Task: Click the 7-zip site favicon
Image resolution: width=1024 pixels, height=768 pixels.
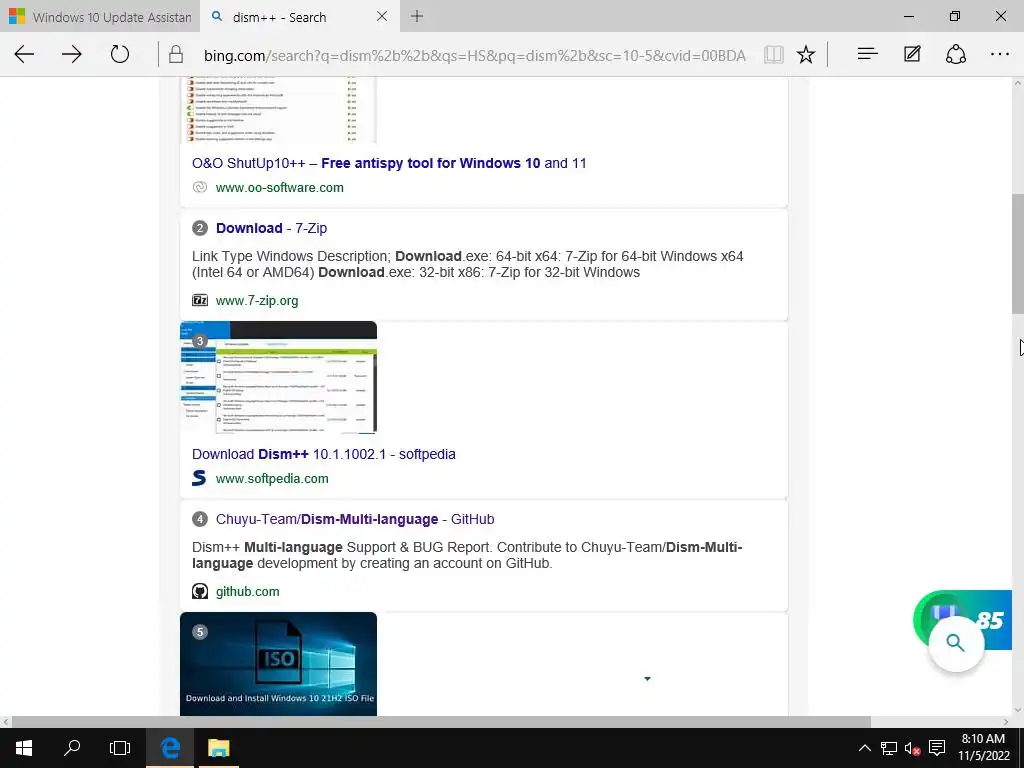Action: click(200, 300)
